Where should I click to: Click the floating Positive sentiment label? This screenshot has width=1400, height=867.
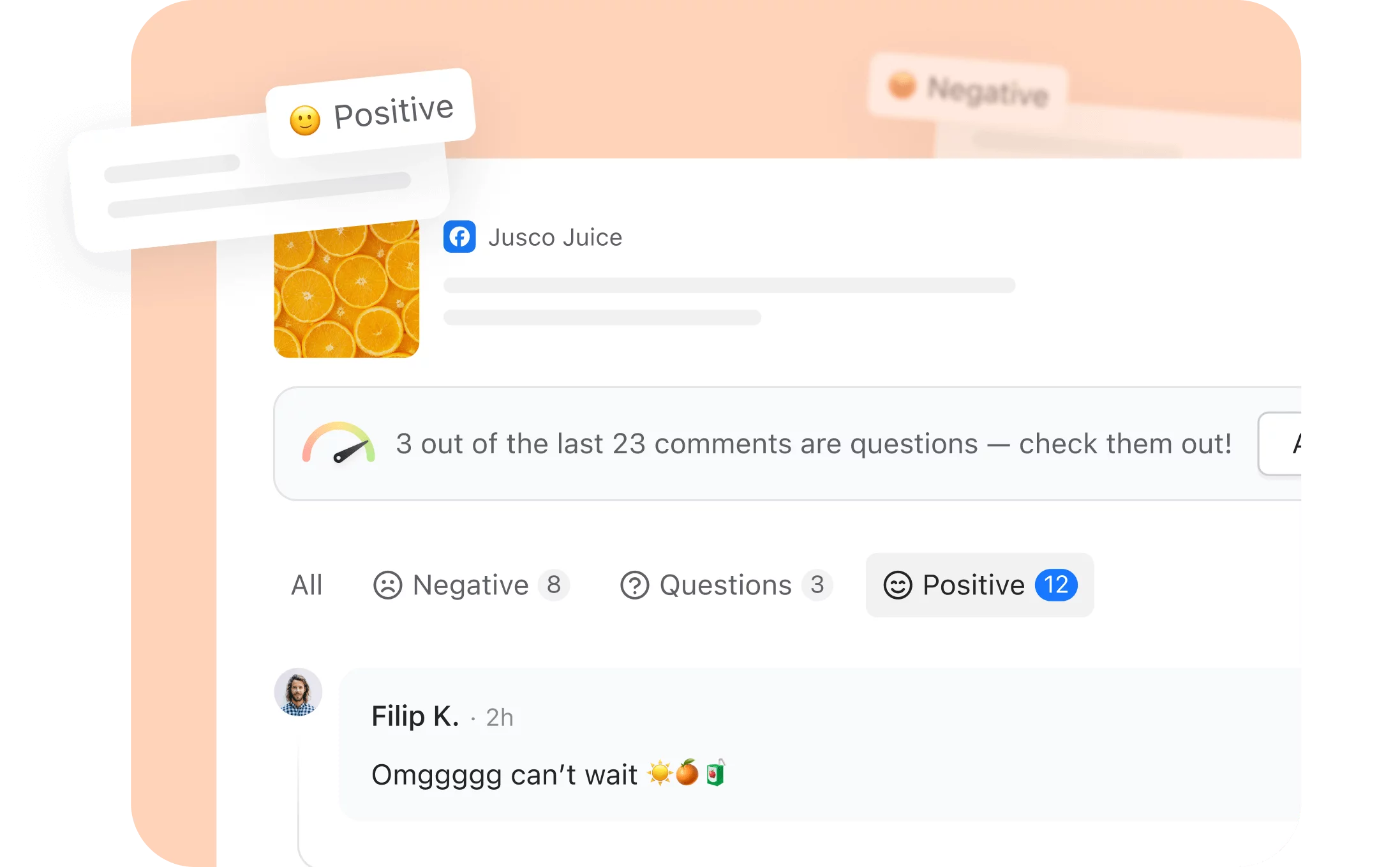click(x=370, y=114)
